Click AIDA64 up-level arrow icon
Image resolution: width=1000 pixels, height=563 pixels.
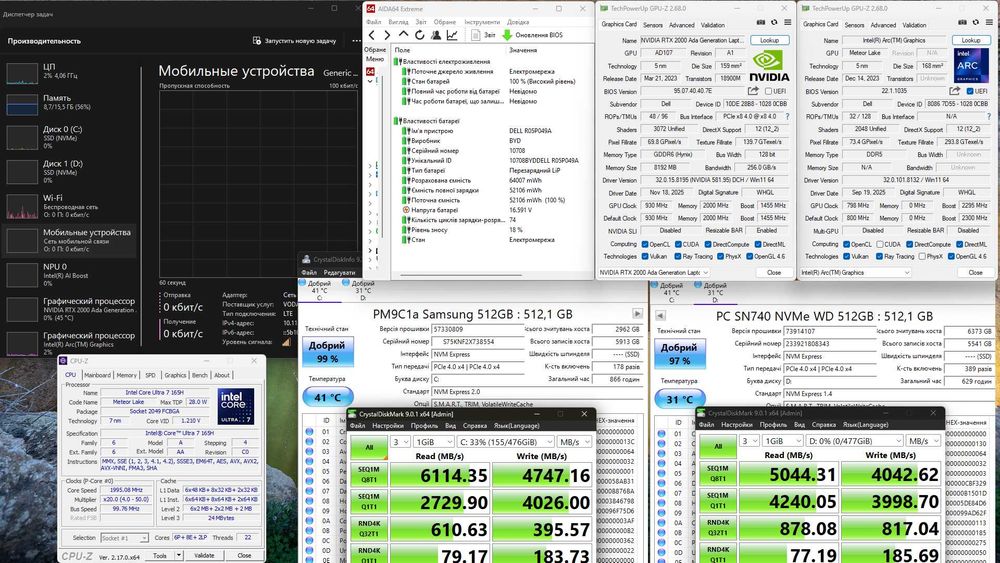(403, 34)
